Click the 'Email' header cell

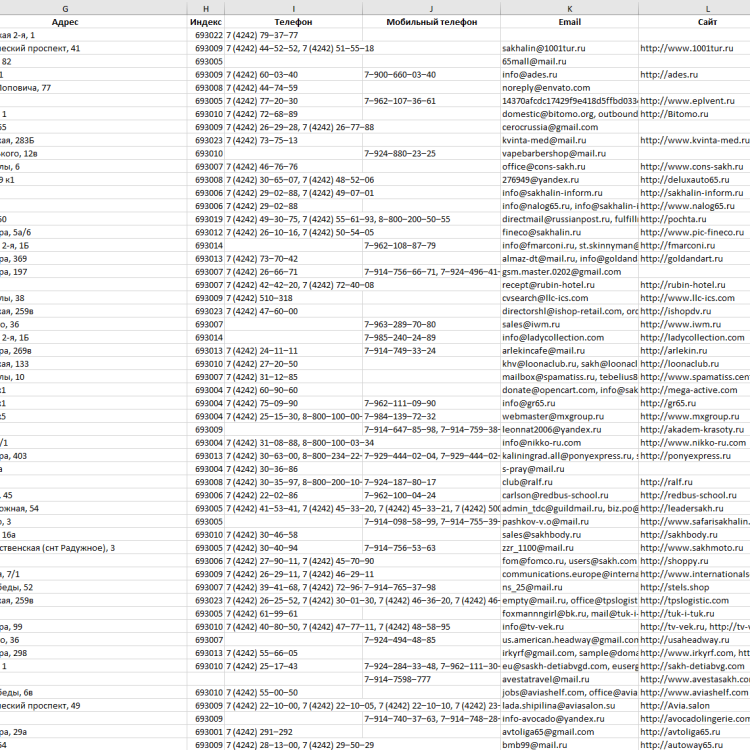pyautogui.click(x=569, y=22)
